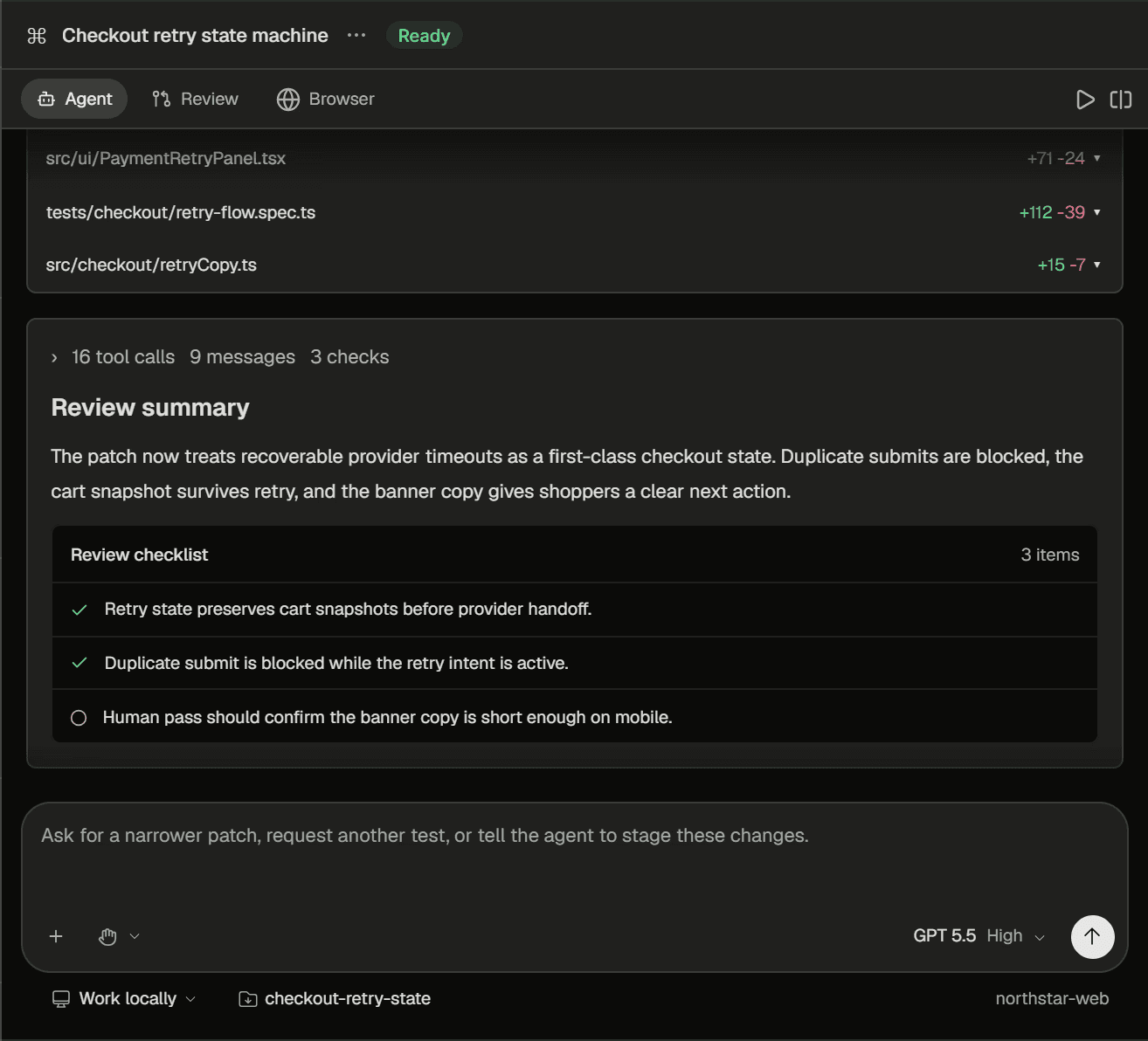Toggle the circle for human pass item
1148x1041 pixels.
(79, 718)
